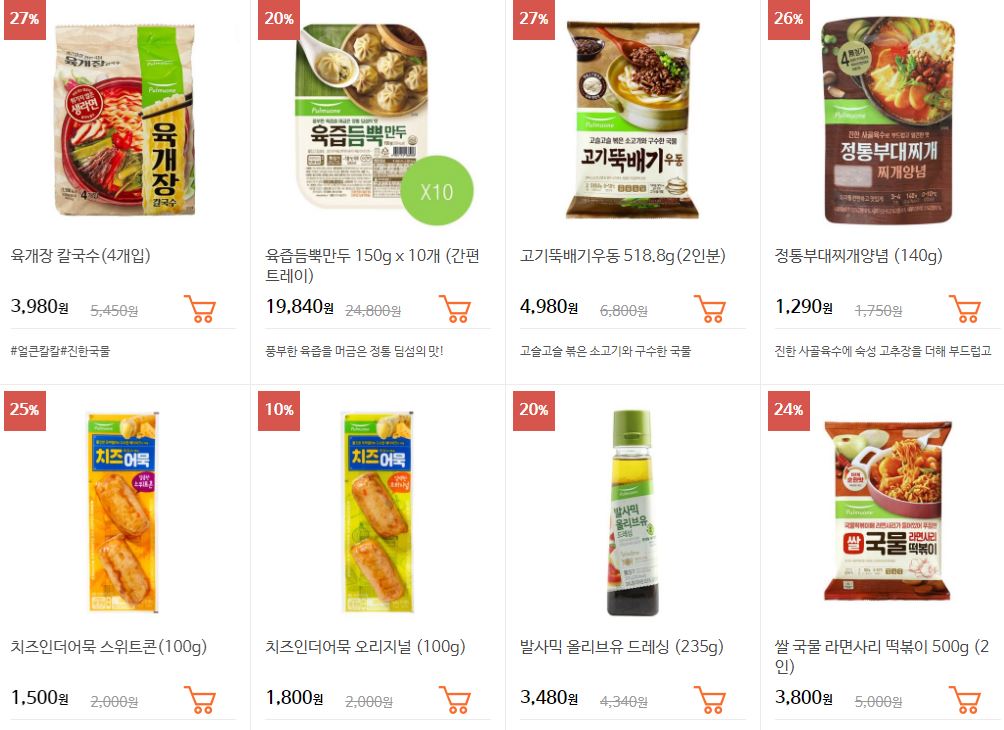Image resolution: width=1004 pixels, height=730 pixels.
Task: Open the 쌀 국물 떡볶이 package image
Action: pyautogui.click(x=887, y=510)
